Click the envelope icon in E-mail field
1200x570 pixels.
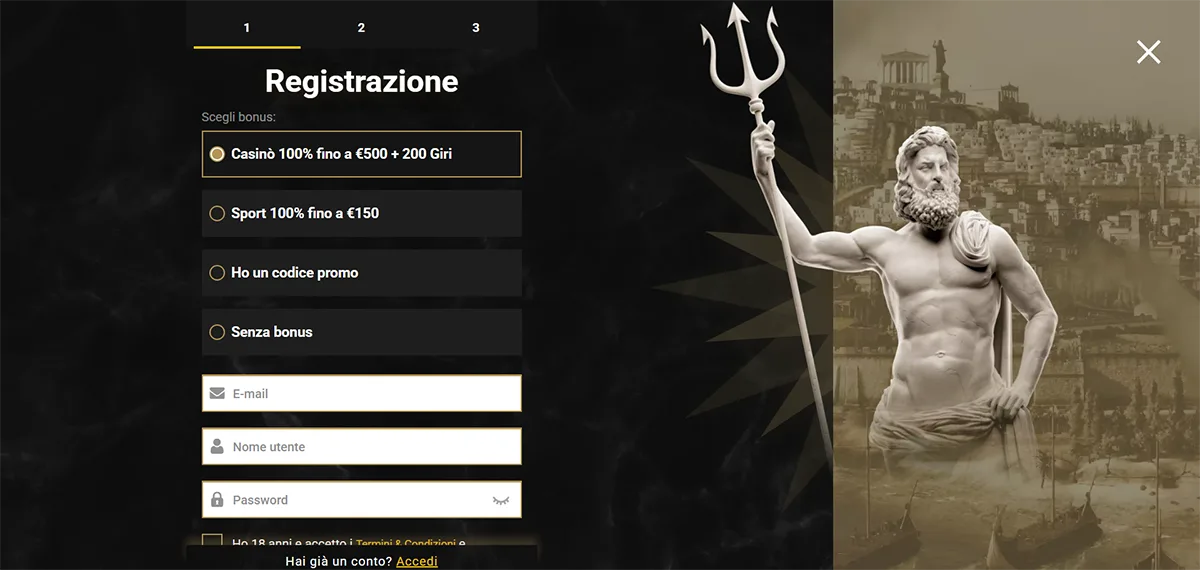tap(217, 394)
